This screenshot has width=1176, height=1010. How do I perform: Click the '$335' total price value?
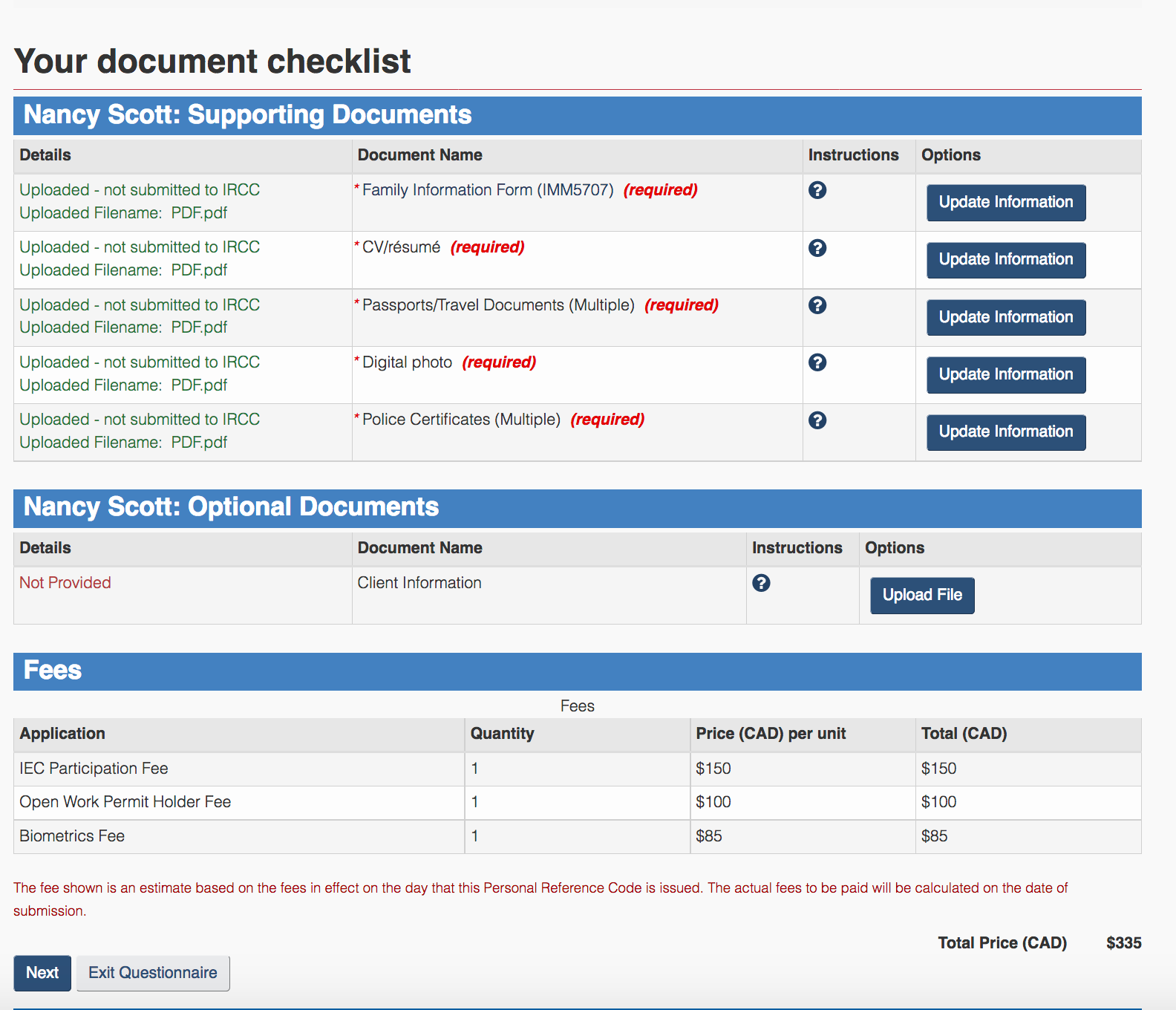point(1124,943)
